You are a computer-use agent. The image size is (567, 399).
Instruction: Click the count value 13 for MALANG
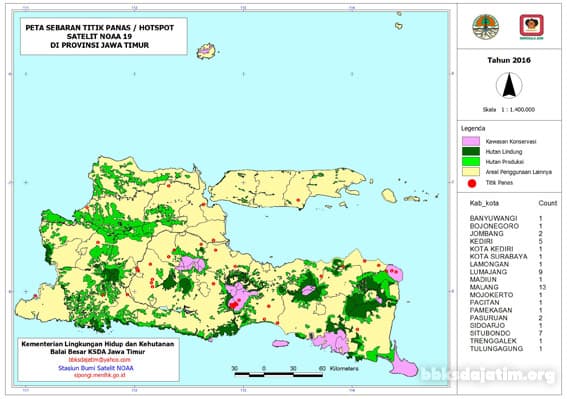click(x=542, y=287)
